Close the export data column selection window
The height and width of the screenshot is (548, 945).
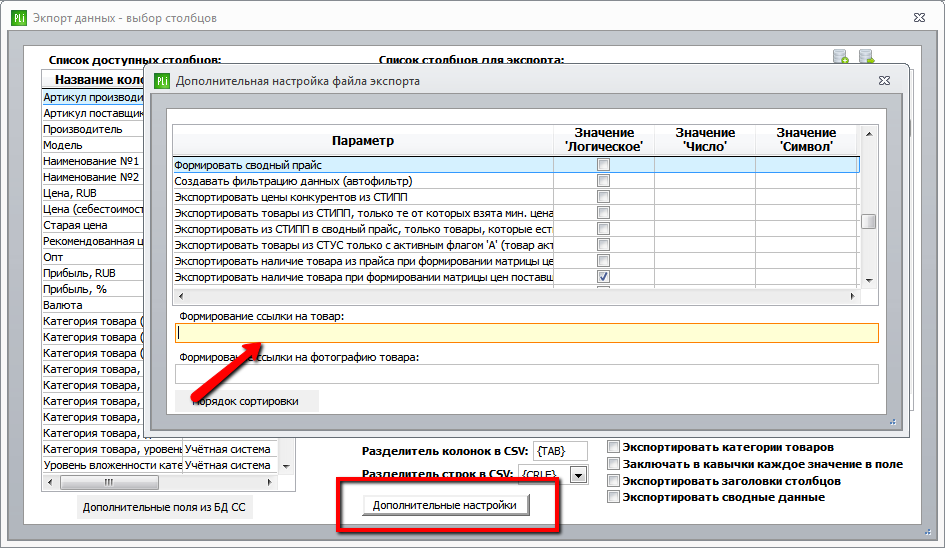tap(919, 17)
